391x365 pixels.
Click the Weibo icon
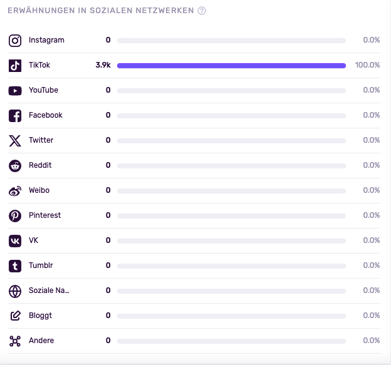click(x=15, y=191)
